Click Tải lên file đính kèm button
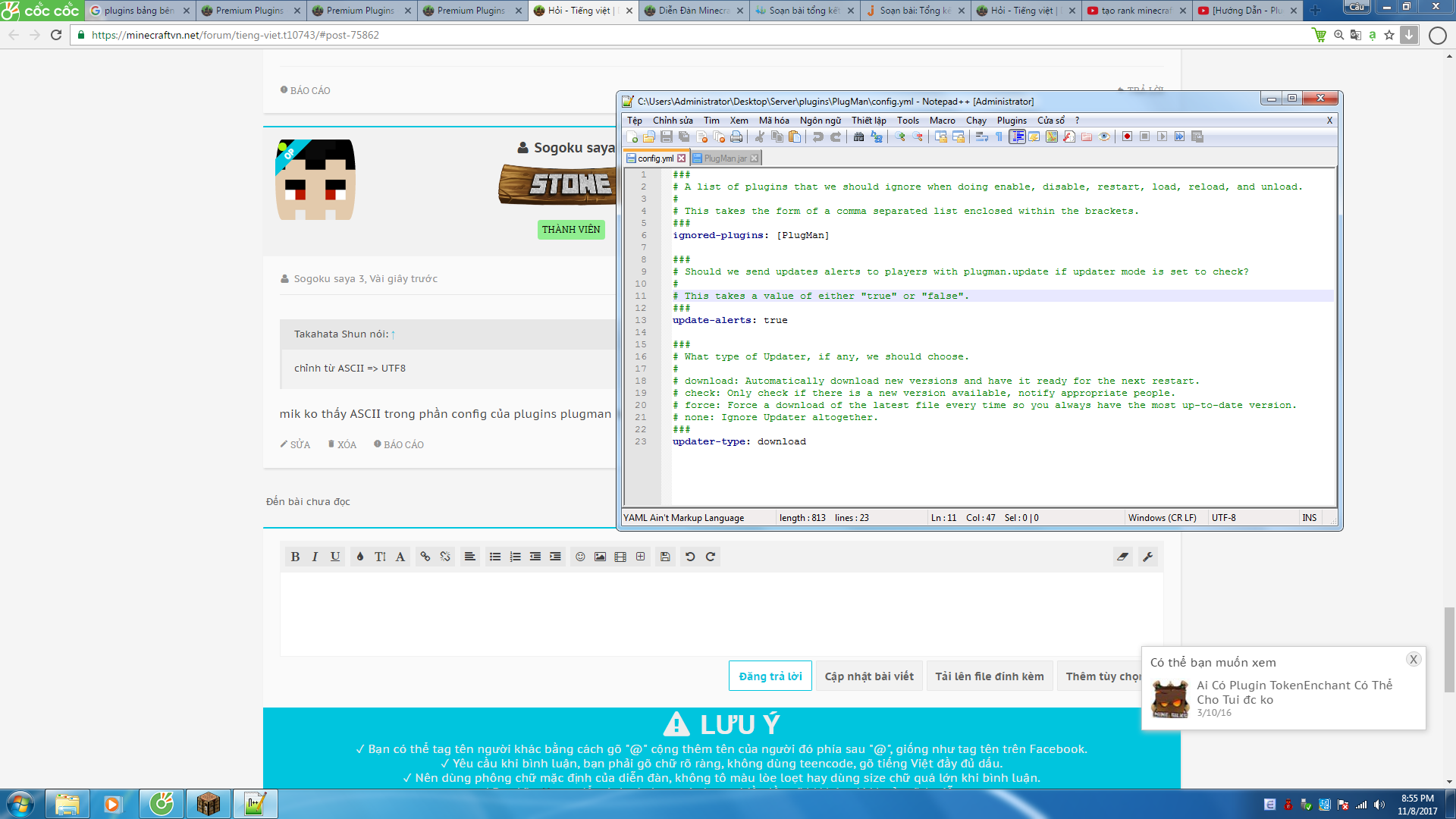1456x819 pixels. pyautogui.click(x=989, y=676)
